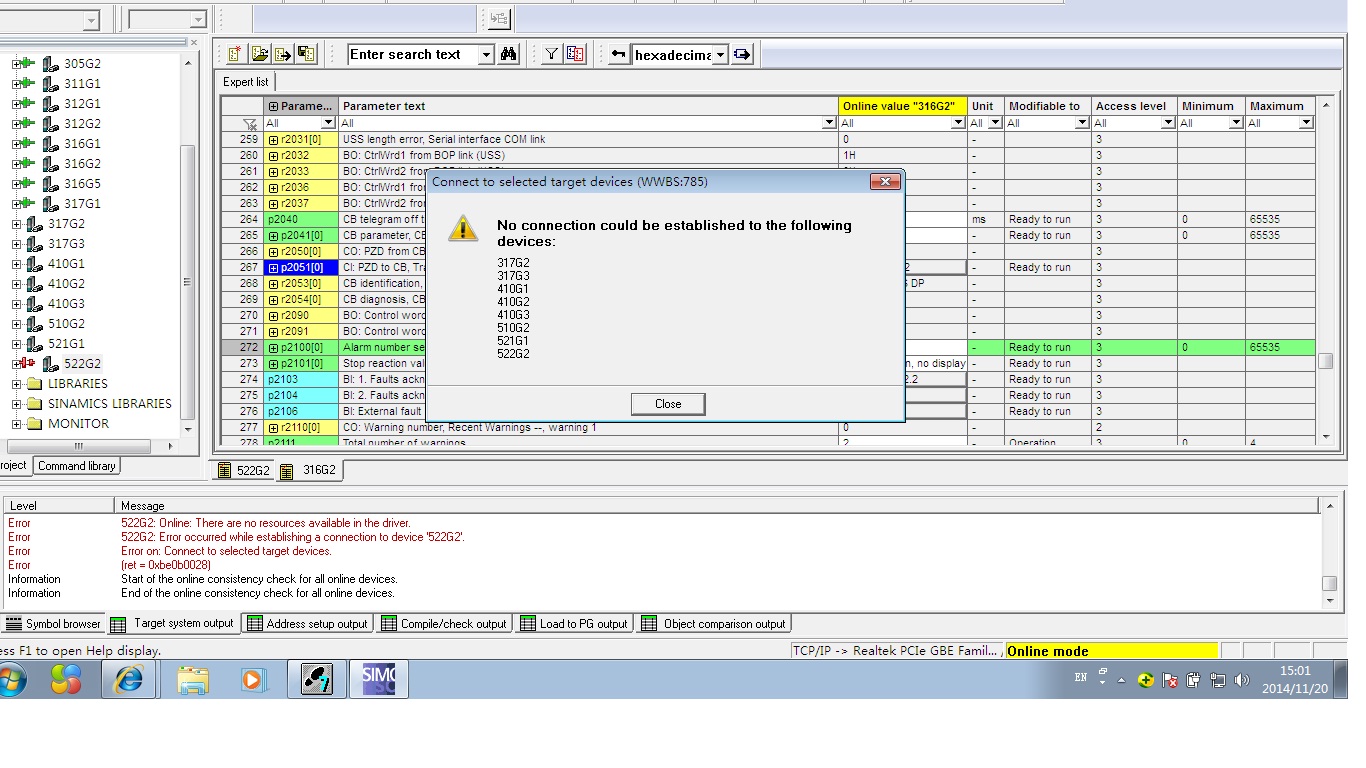Expand the 410G1 tree node
The height and width of the screenshot is (768, 1366).
click(x=16, y=263)
